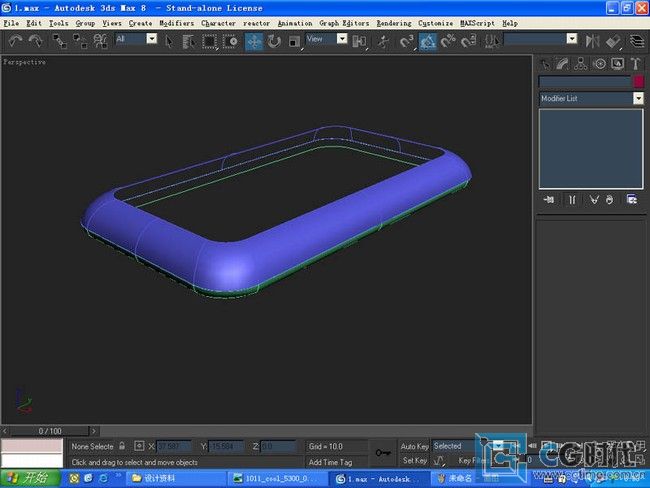
Task: Toggle the Spinner Snap button
Action: point(468,41)
